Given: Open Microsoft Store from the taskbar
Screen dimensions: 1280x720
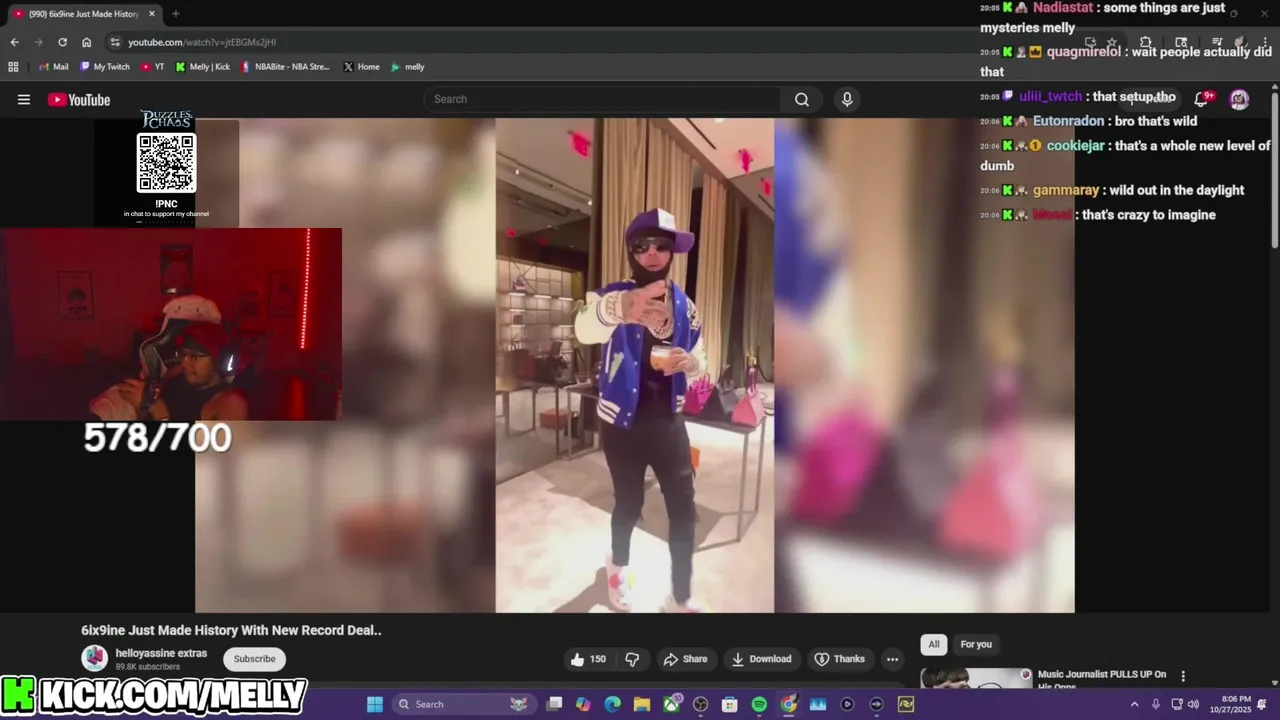Looking at the screenshot, I should 730,704.
